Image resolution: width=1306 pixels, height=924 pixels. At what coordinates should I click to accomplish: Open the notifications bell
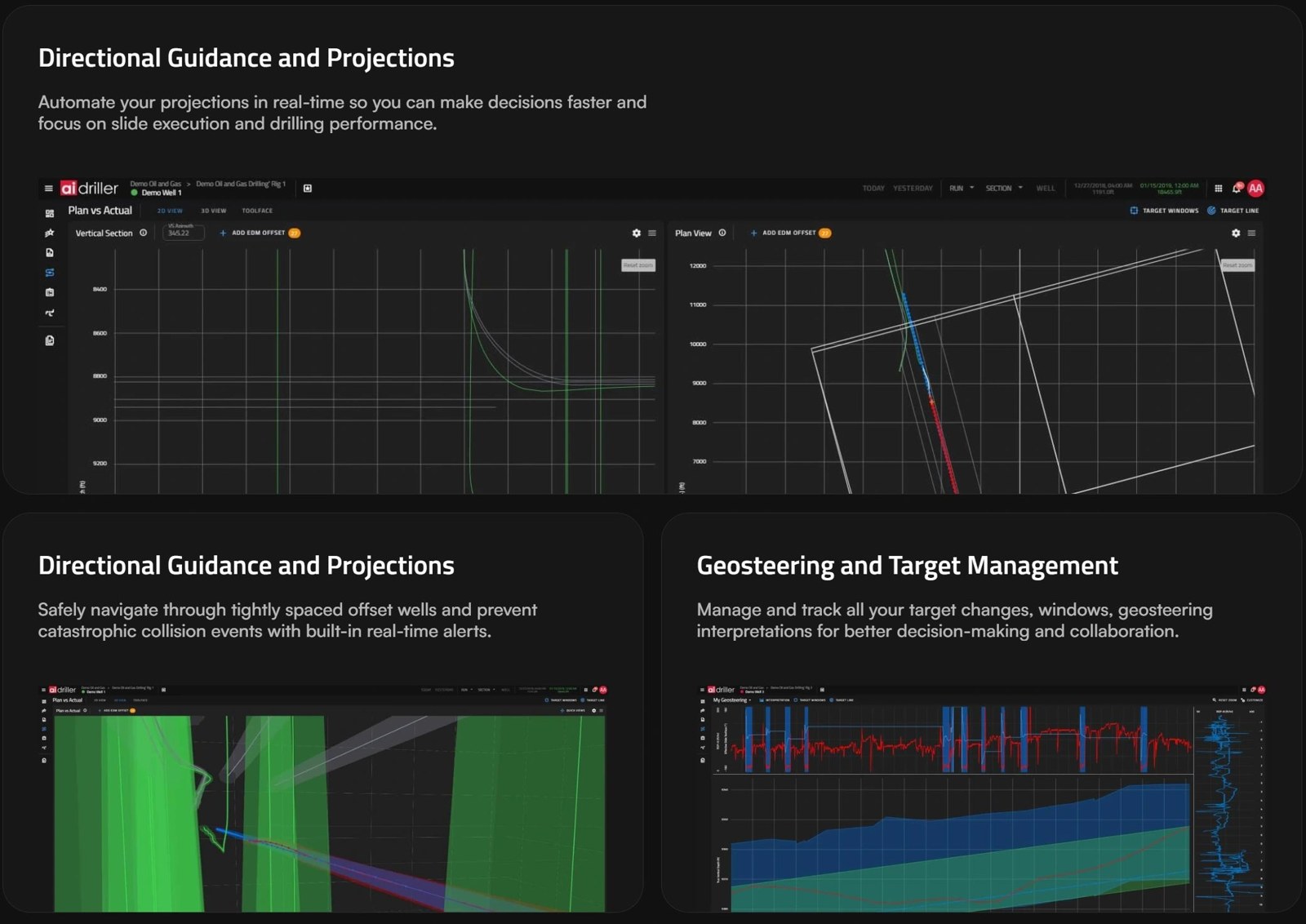point(1237,189)
